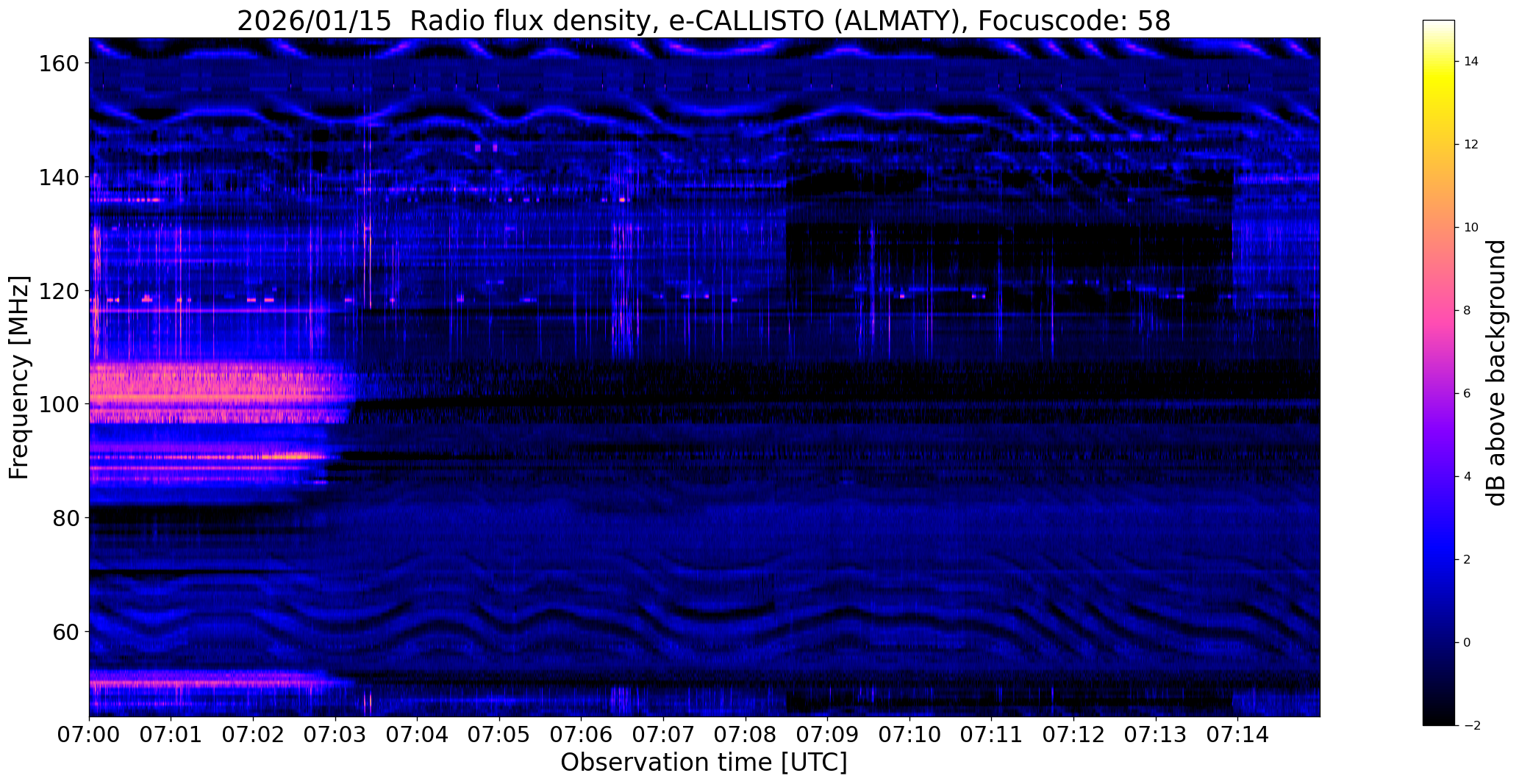Image resolution: width=1519 pixels, height=784 pixels.
Task: Click the "dB above background" colorbar label
Action: tap(1497, 373)
